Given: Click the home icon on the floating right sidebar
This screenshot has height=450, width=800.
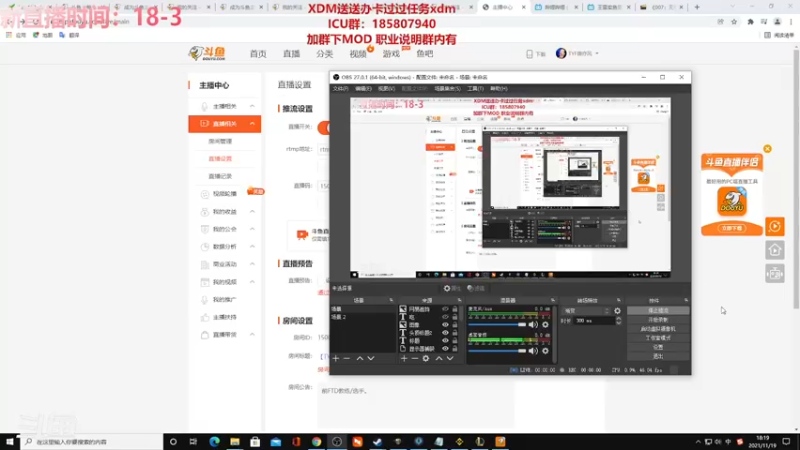Looking at the screenshot, I should pyautogui.click(x=774, y=250).
